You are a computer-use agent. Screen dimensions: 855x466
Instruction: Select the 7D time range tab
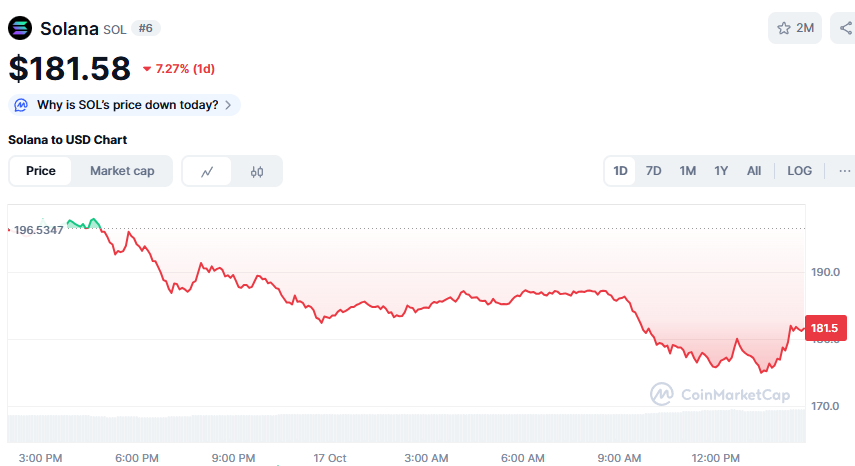pyautogui.click(x=653, y=171)
